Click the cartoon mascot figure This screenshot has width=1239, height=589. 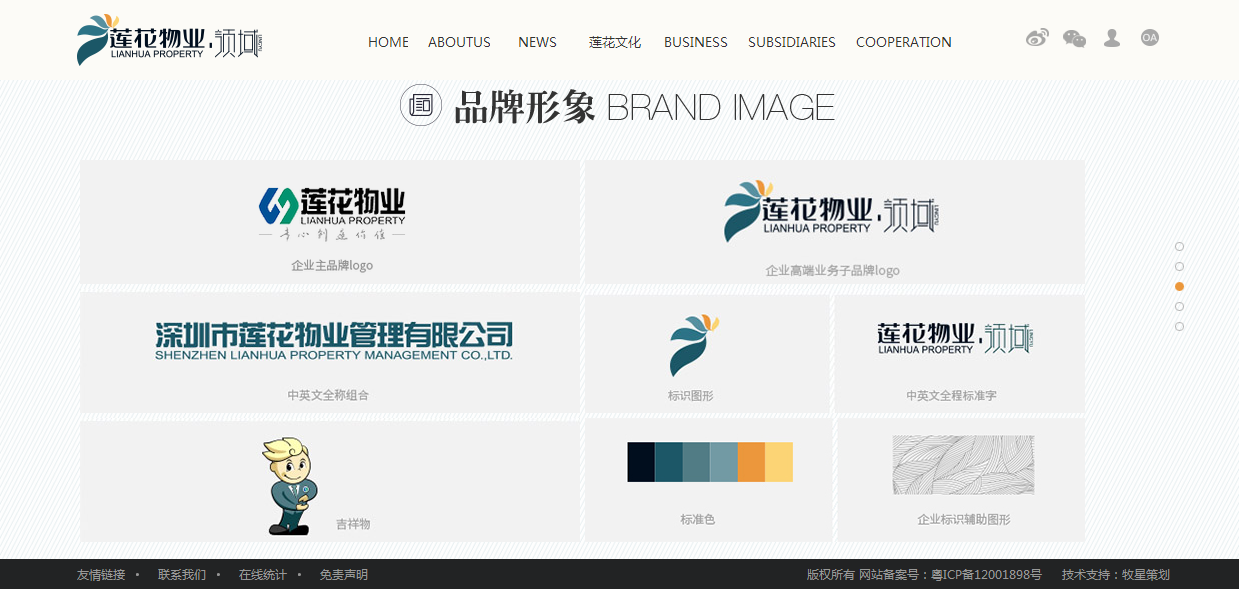pyautogui.click(x=290, y=486)
